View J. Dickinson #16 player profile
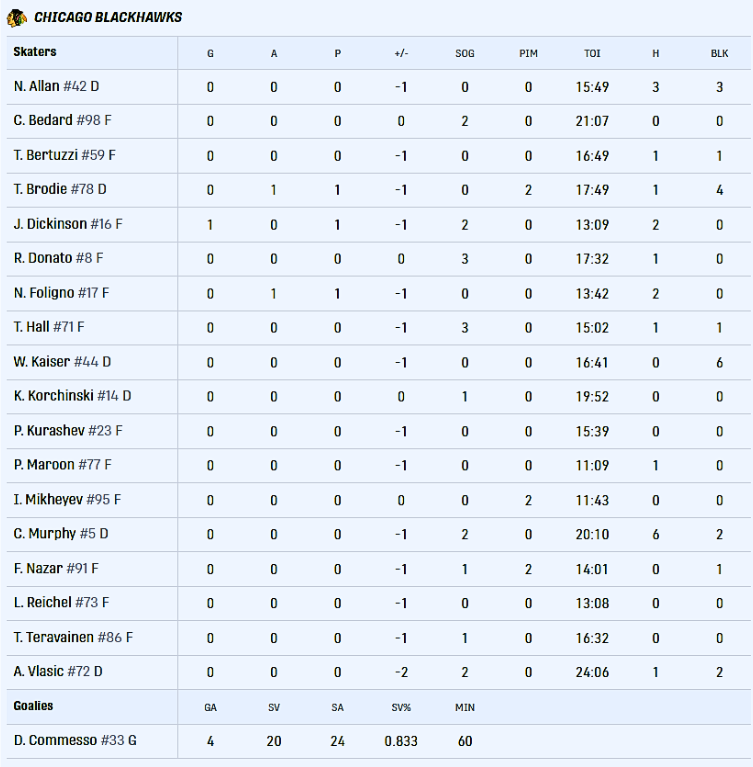Image resolution: width=753 pixels, height=767 pixels. (x=68, y=224)
